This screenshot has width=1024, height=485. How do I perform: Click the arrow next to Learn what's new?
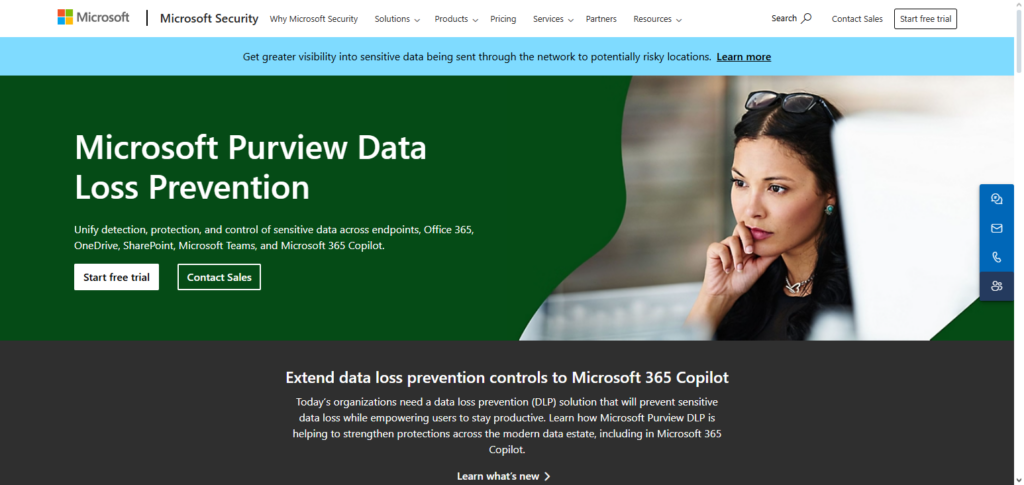[x=547, y=477]
